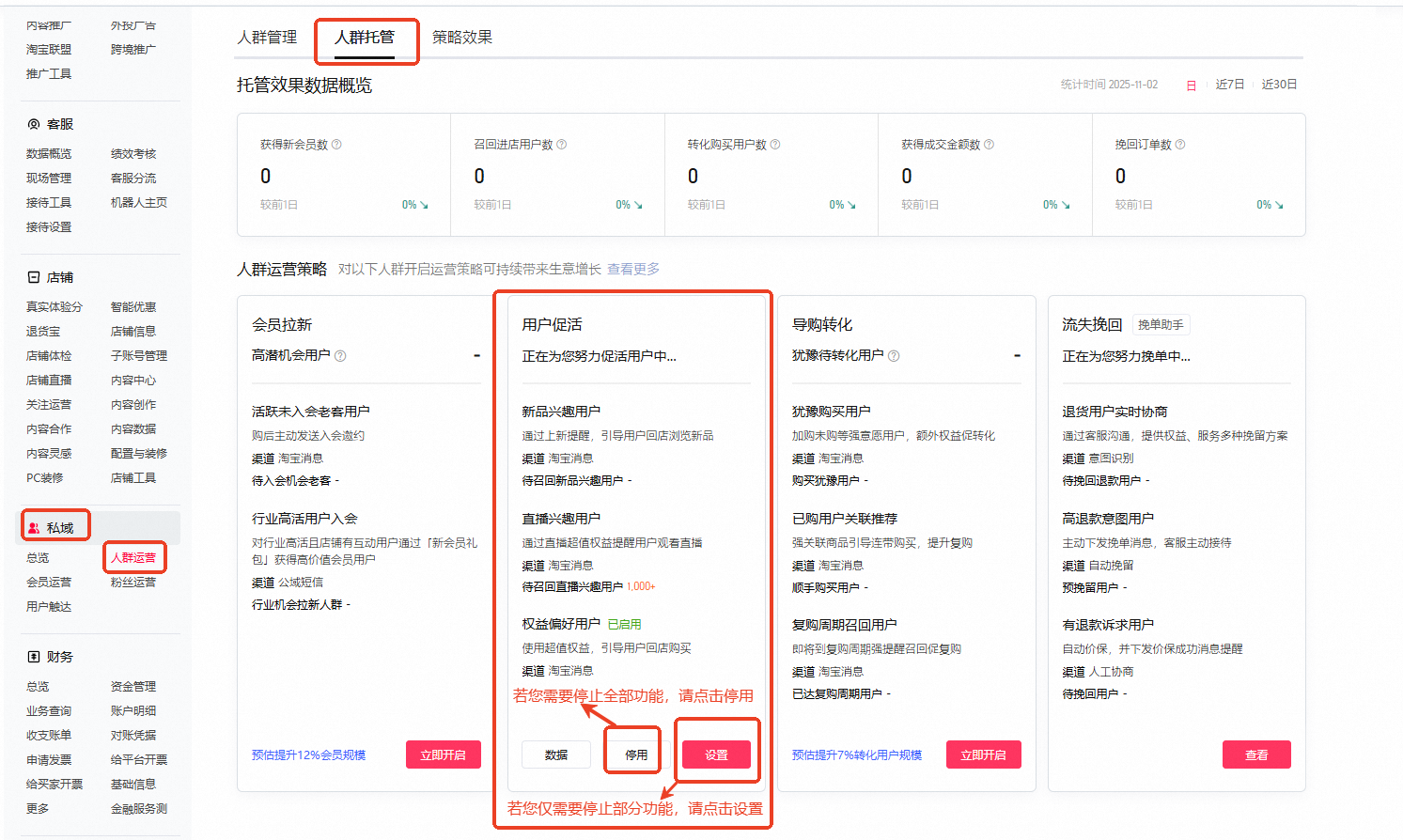Open 金融服务测 in sidebar
Image resolution: width=1403 pixels, height=840 pixels.
139,809
